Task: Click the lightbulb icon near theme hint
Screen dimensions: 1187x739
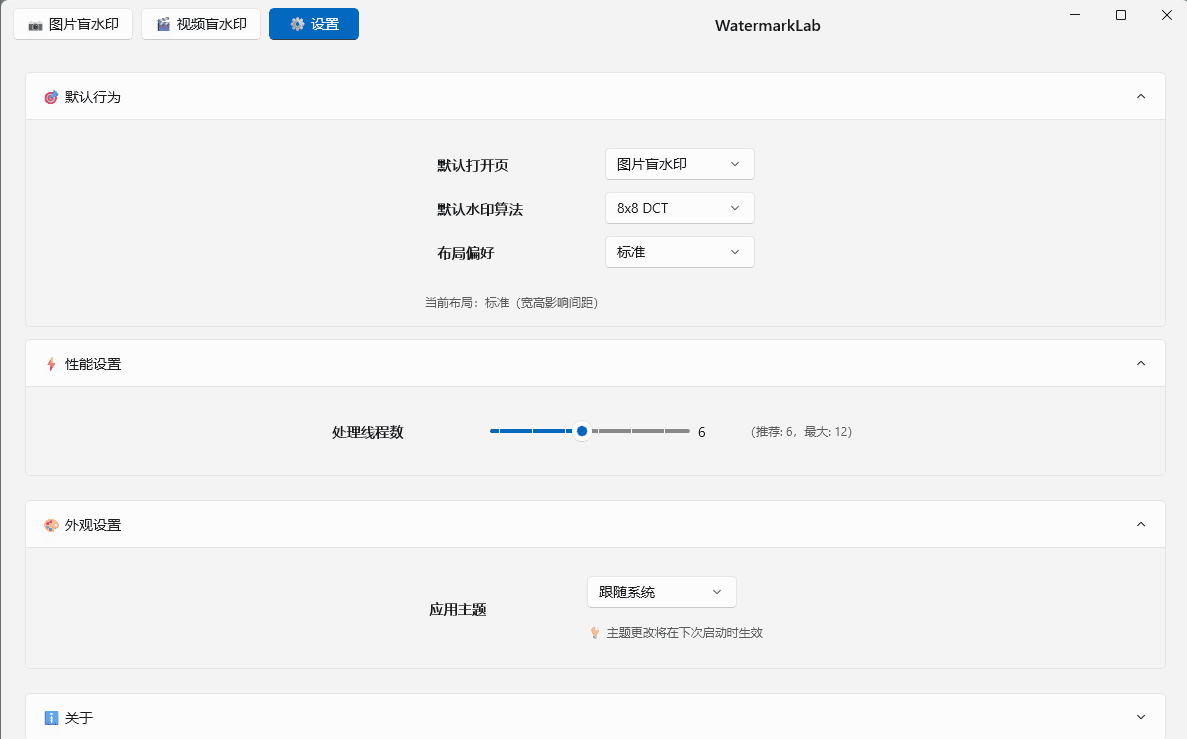Action: (594, 633)
